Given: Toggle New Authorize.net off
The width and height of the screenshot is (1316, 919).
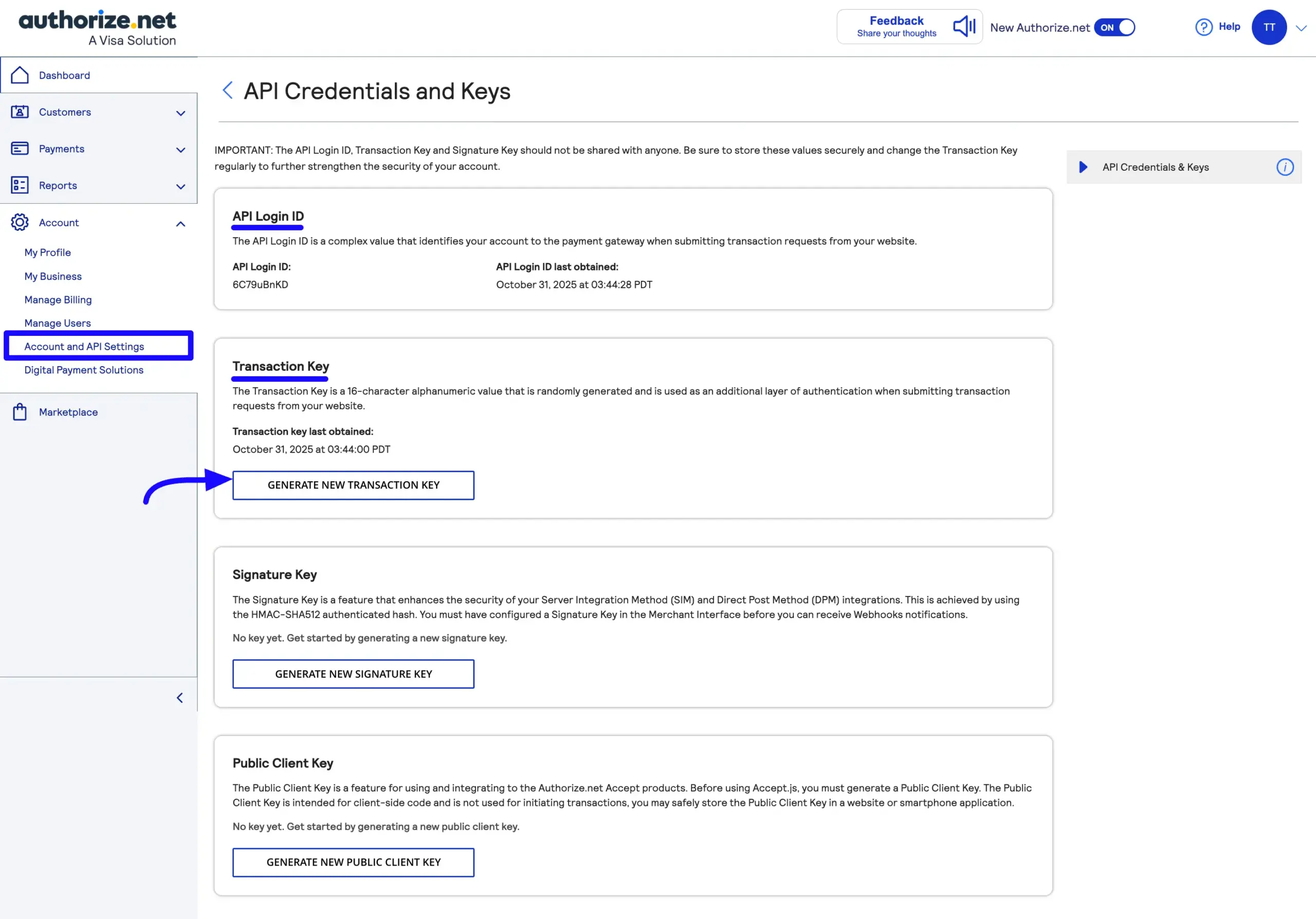Looking at the screenshot, I should pyautogui.click(x=1114, y=27).
